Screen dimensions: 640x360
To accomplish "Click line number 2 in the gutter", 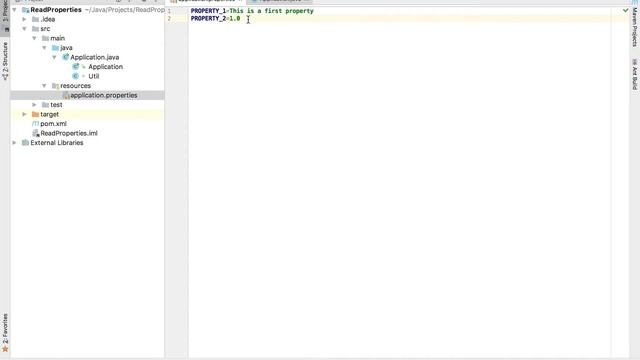I will [x=169, y=18].
